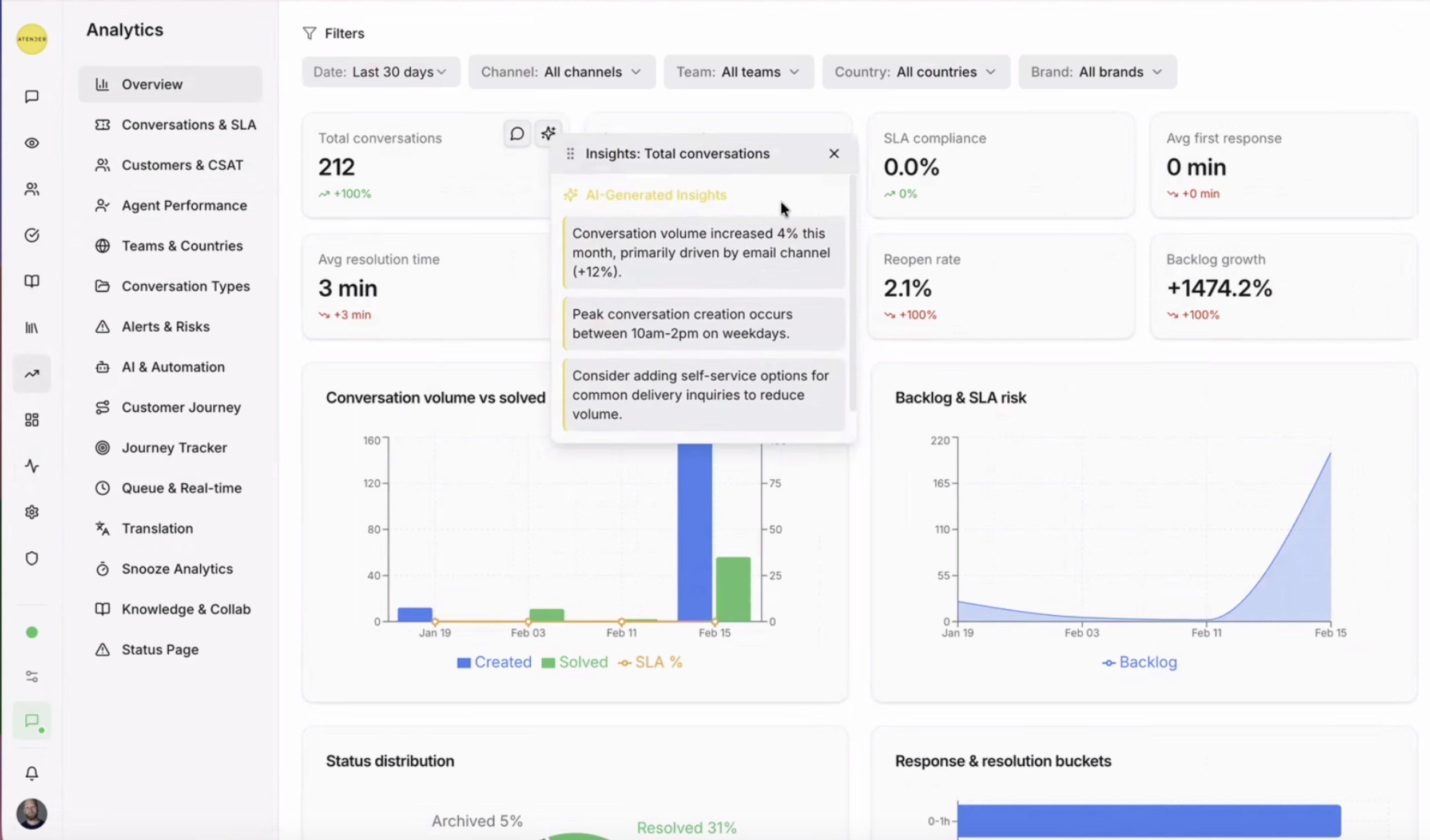
Task: Open the Channel All channels dropdown
Action: click(561, 72)
